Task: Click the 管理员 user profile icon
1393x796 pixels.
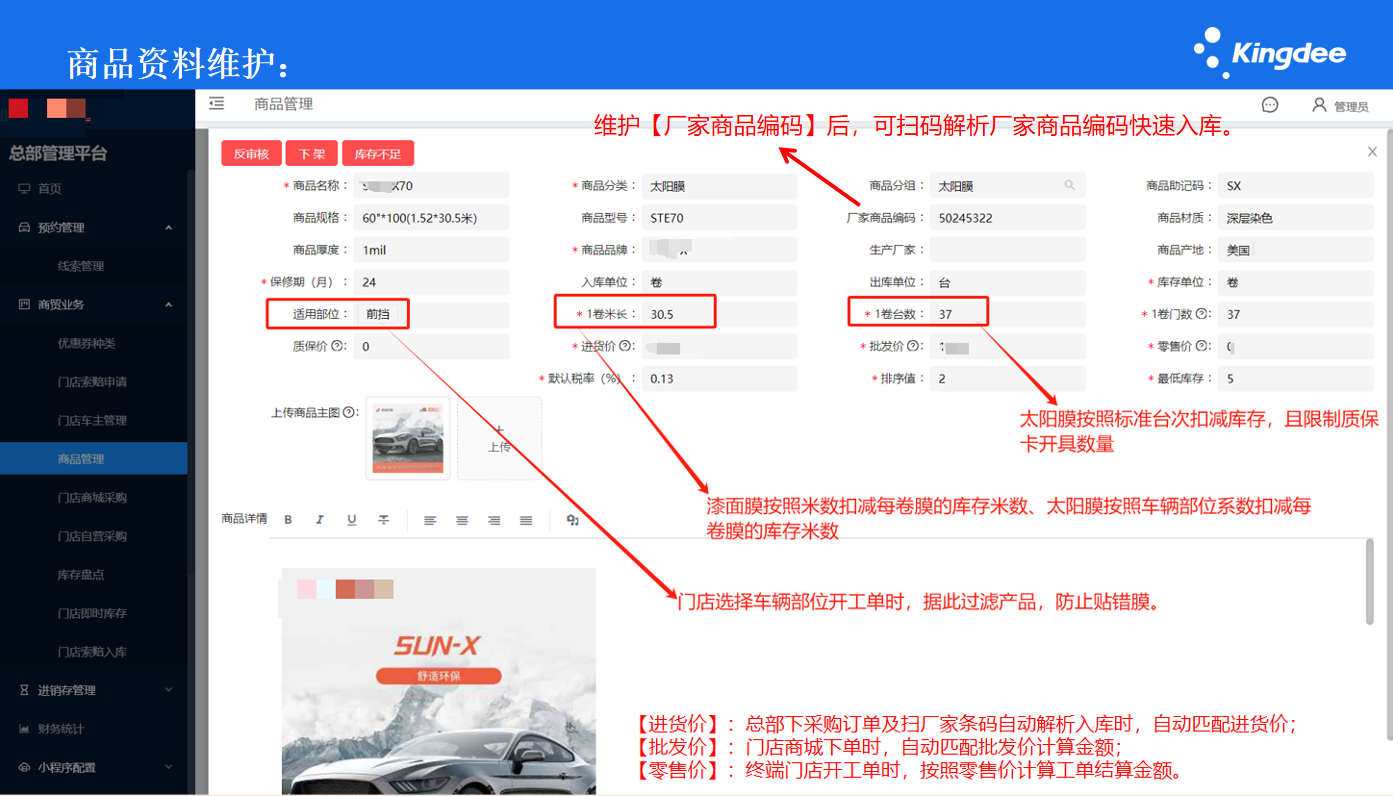Action: 1319,105
